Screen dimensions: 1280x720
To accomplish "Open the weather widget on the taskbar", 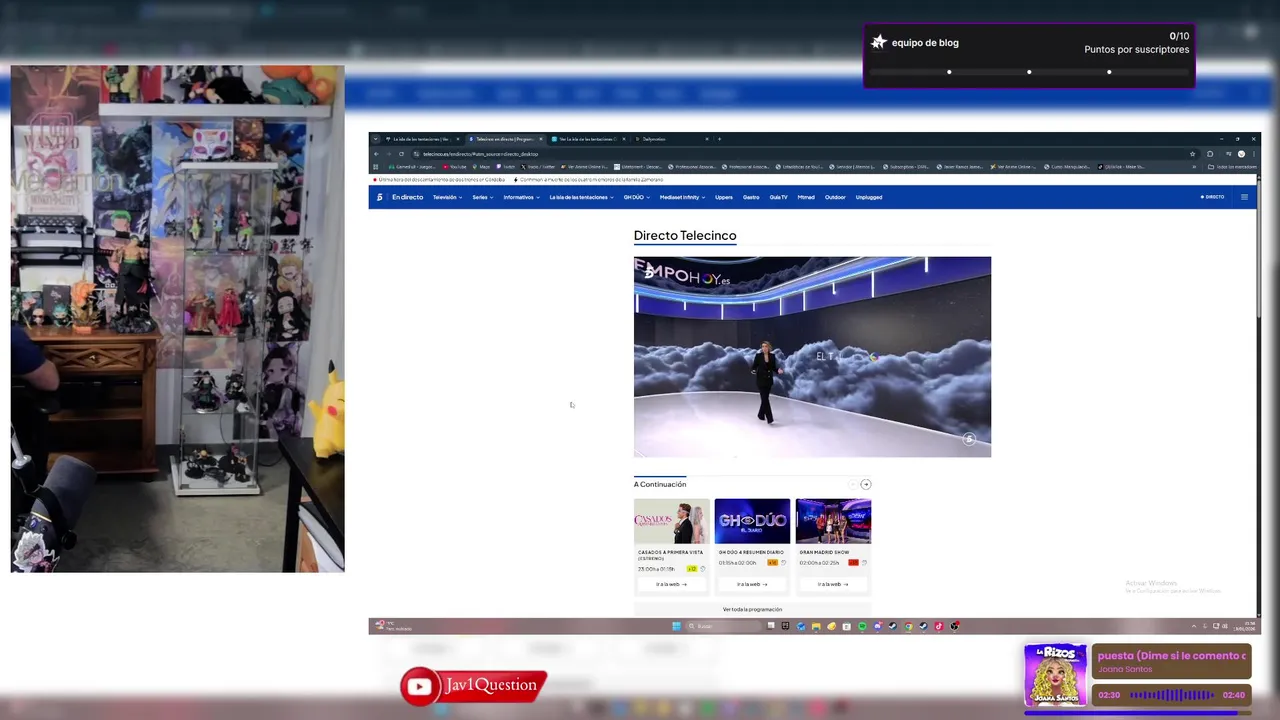I will click(x=392, y=626).
